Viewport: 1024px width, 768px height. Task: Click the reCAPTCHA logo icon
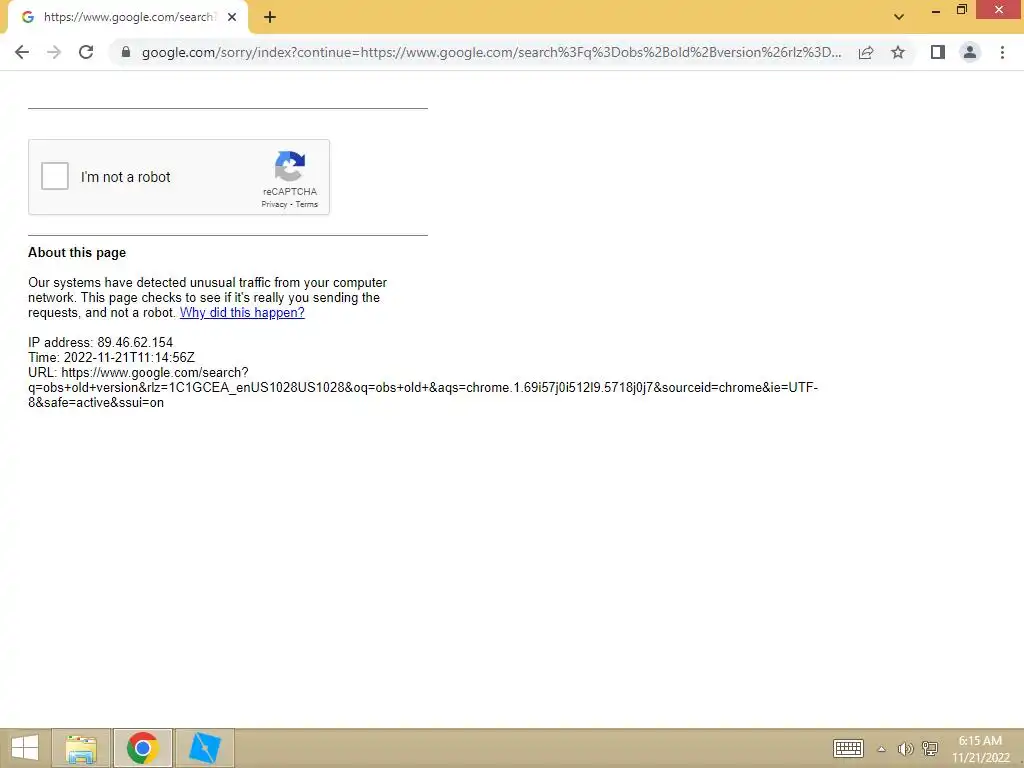[289, 166]
